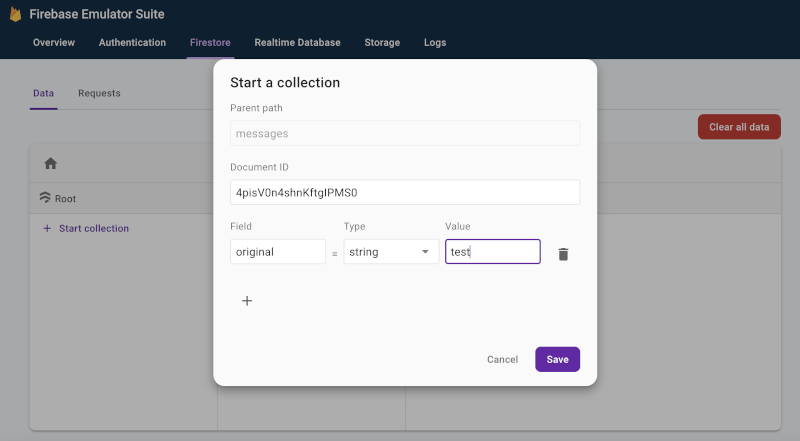Go to the Realtime Database tab
The width and height of the screenshot is (800, 441).
(297, 43)
